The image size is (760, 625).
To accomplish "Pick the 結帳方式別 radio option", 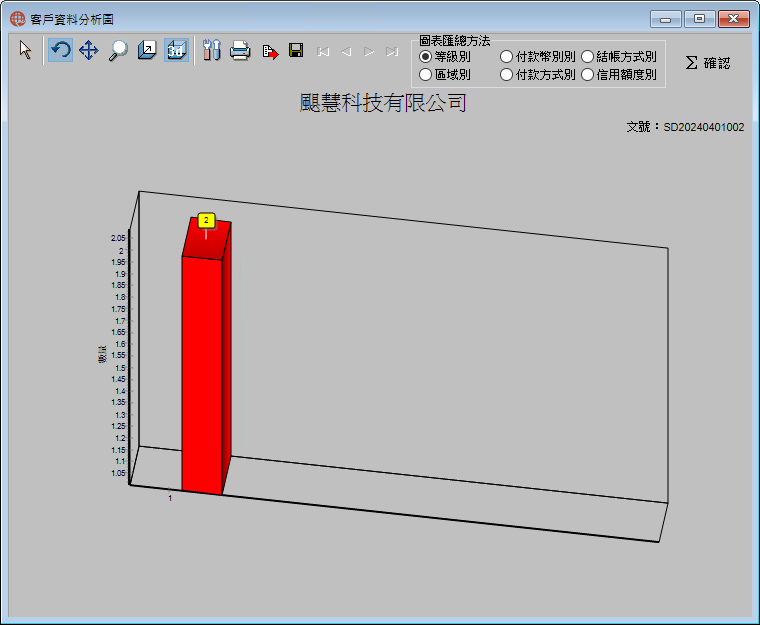I will point(618,57).
